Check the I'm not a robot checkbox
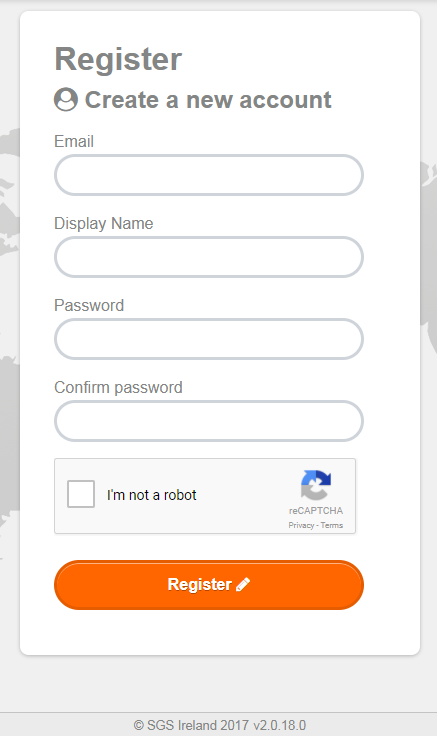 (x=81, y=494)
